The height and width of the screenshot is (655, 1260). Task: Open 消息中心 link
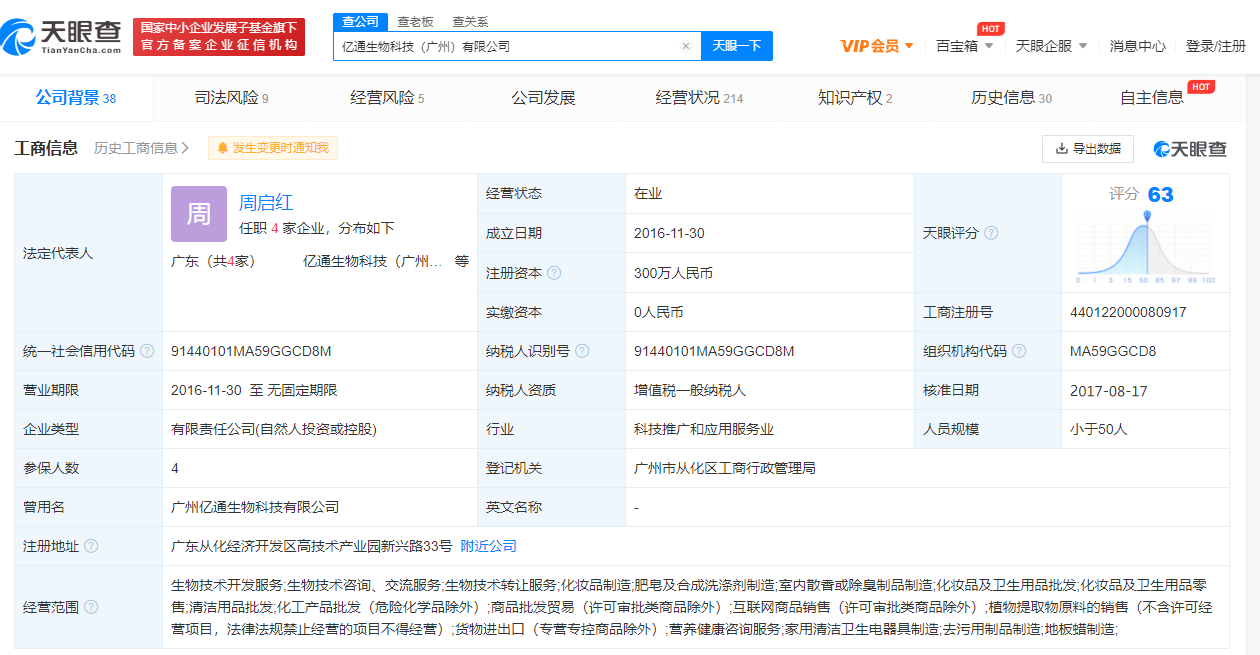[x=1137, y=46]
